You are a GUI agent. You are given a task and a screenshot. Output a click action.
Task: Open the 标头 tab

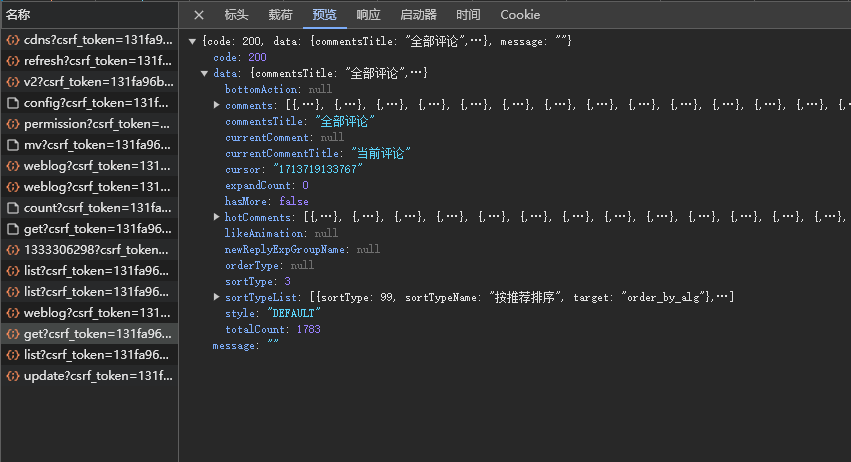pyautogui.click(x=236, y=15)
